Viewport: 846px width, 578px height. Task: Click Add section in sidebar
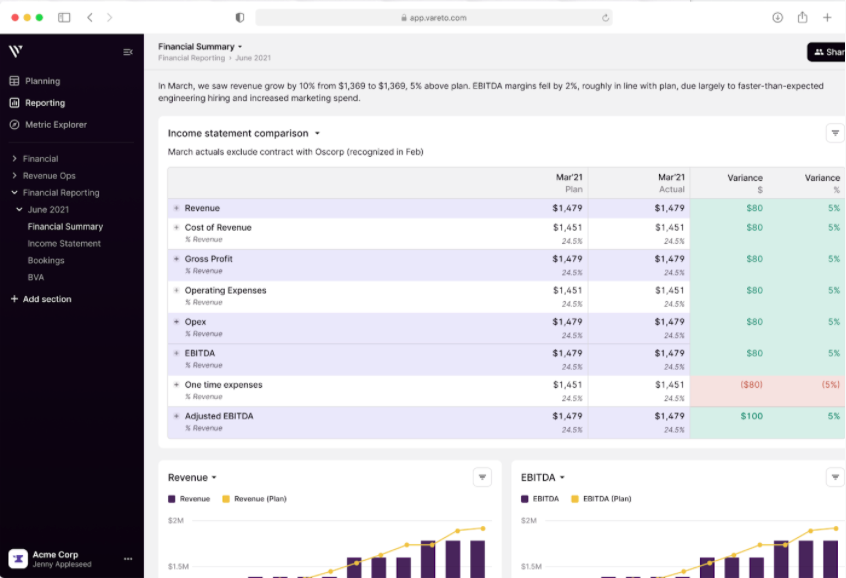(x=46, y=299)
